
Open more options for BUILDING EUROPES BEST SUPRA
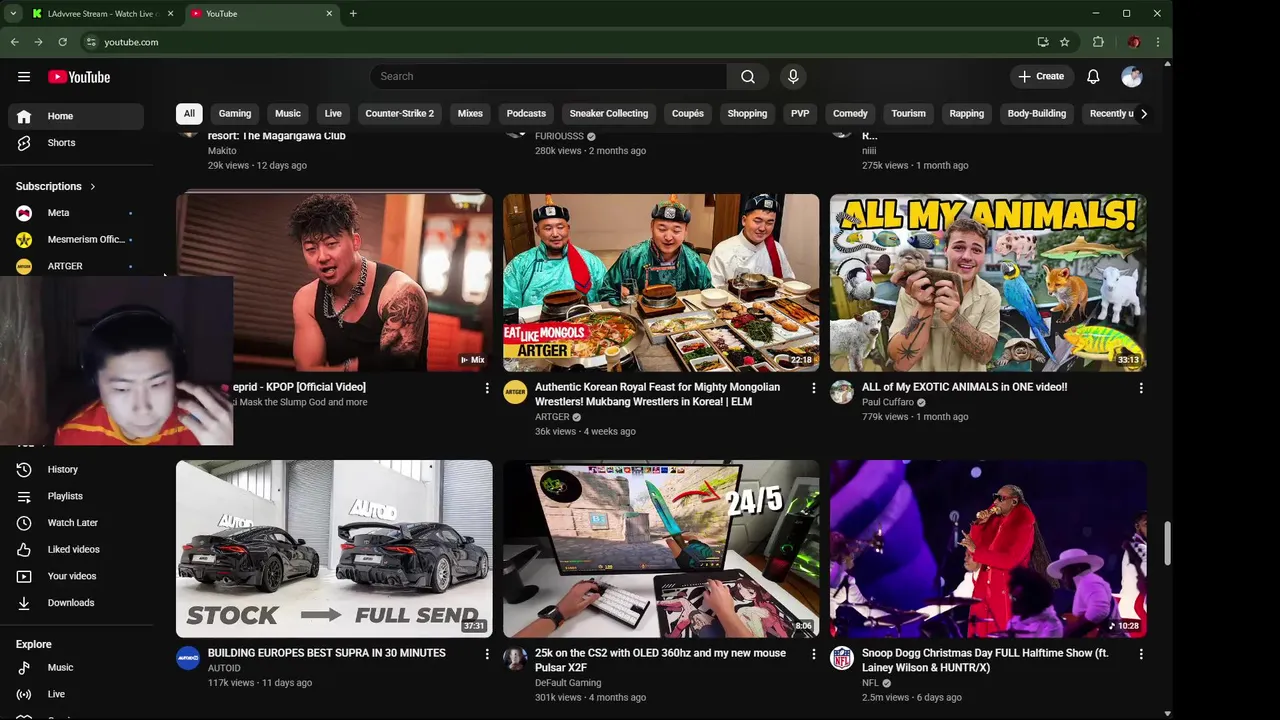[x=487, y=654]
